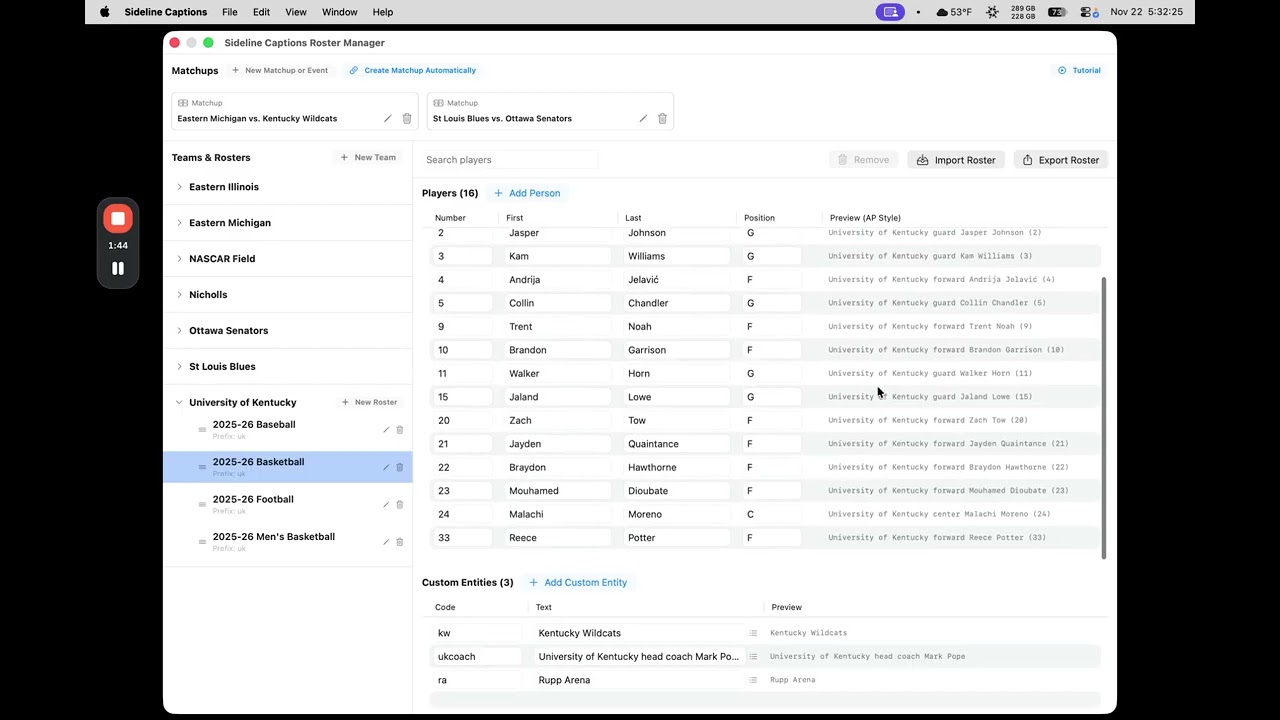
Task: Click the text field 'Rupp Arena'
Action: [638, 680]
